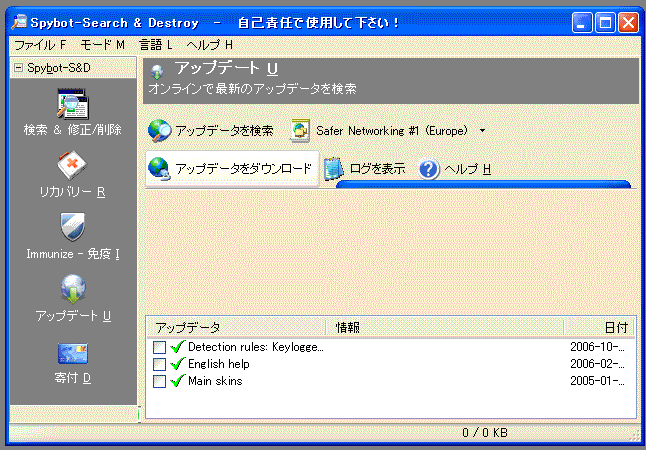Click the 2006-10-... date cell
The height and width of the screenshot is (450, 646).
pyautogui.click(x=597, y=347)
